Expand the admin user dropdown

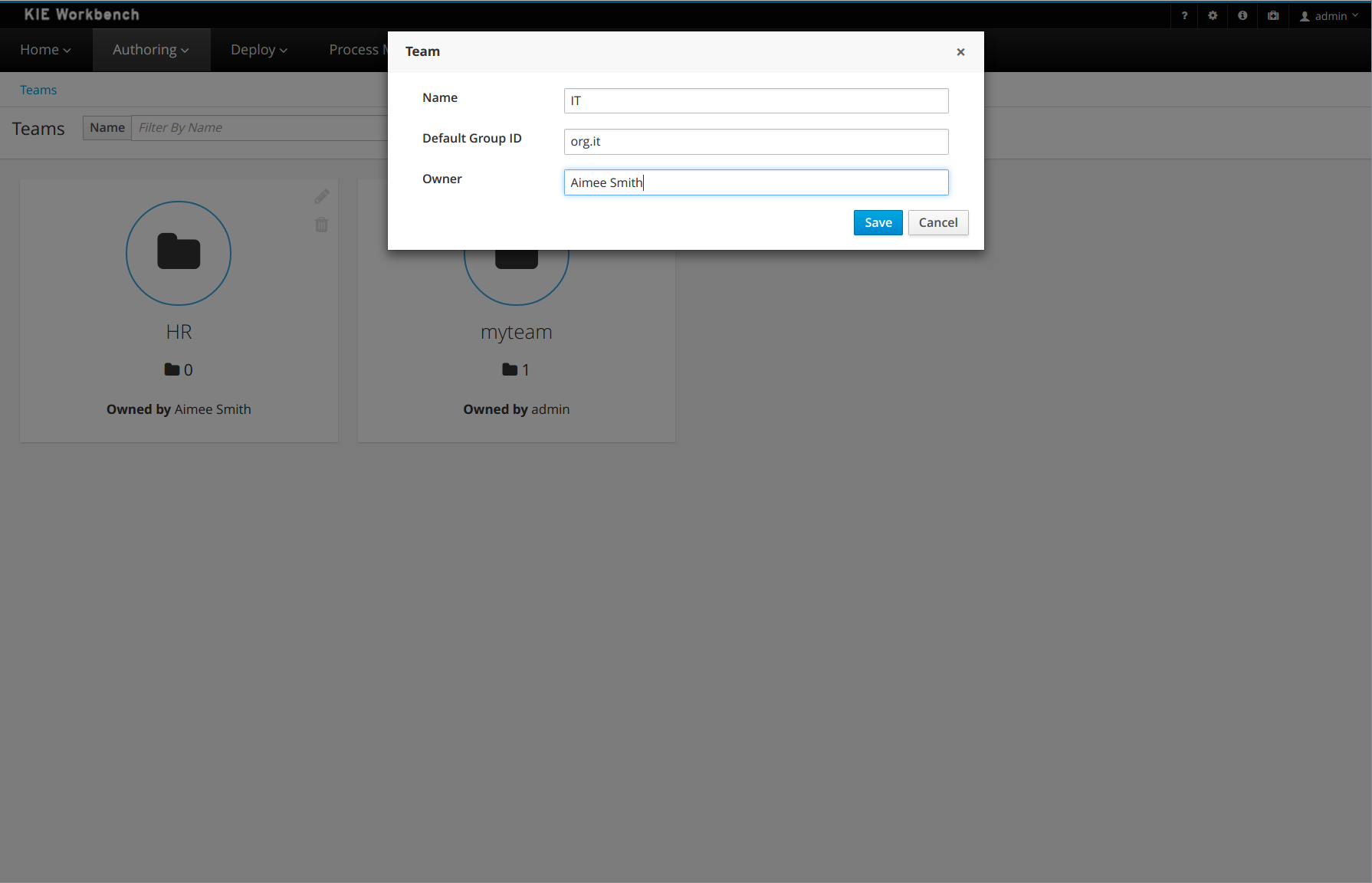1330,16
